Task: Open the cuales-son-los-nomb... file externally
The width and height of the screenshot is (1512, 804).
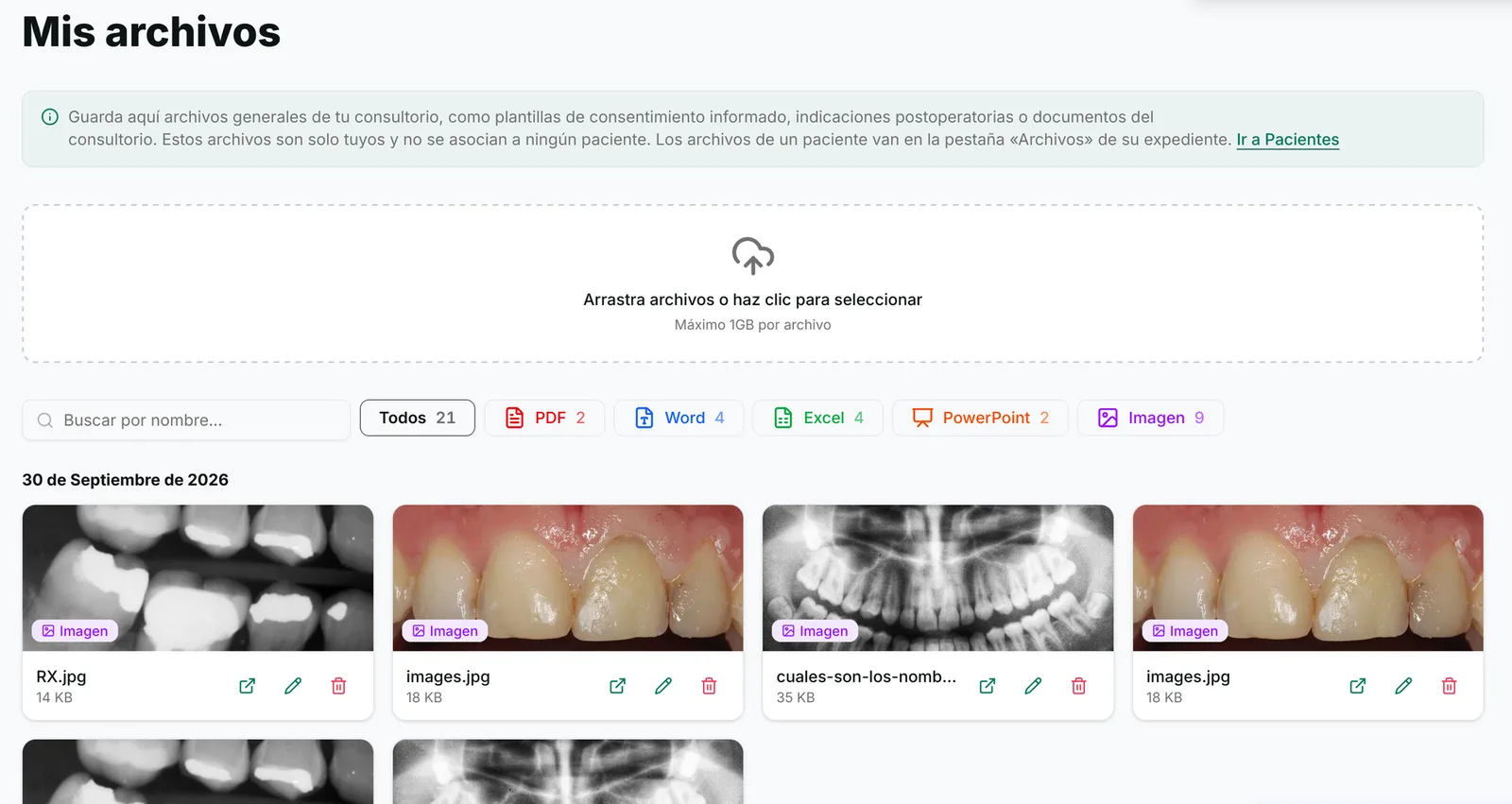Action: point(987,686)
